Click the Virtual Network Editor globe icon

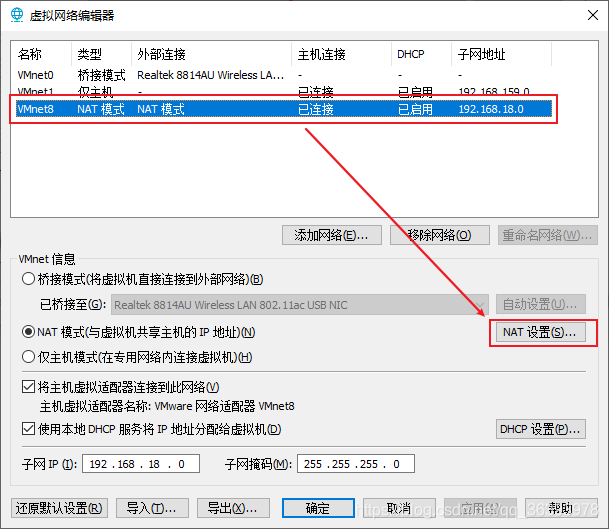[17, 15]
